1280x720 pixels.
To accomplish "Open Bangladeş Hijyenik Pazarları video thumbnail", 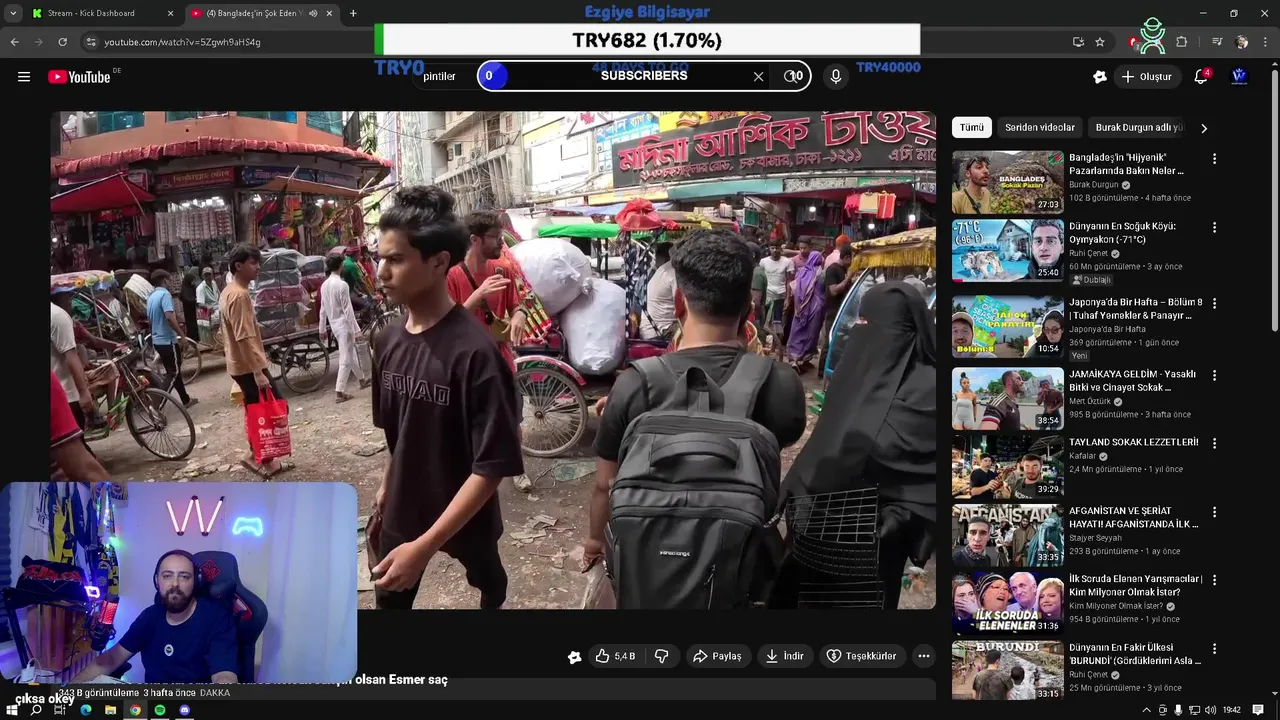I will click(x=1007, y=182).
